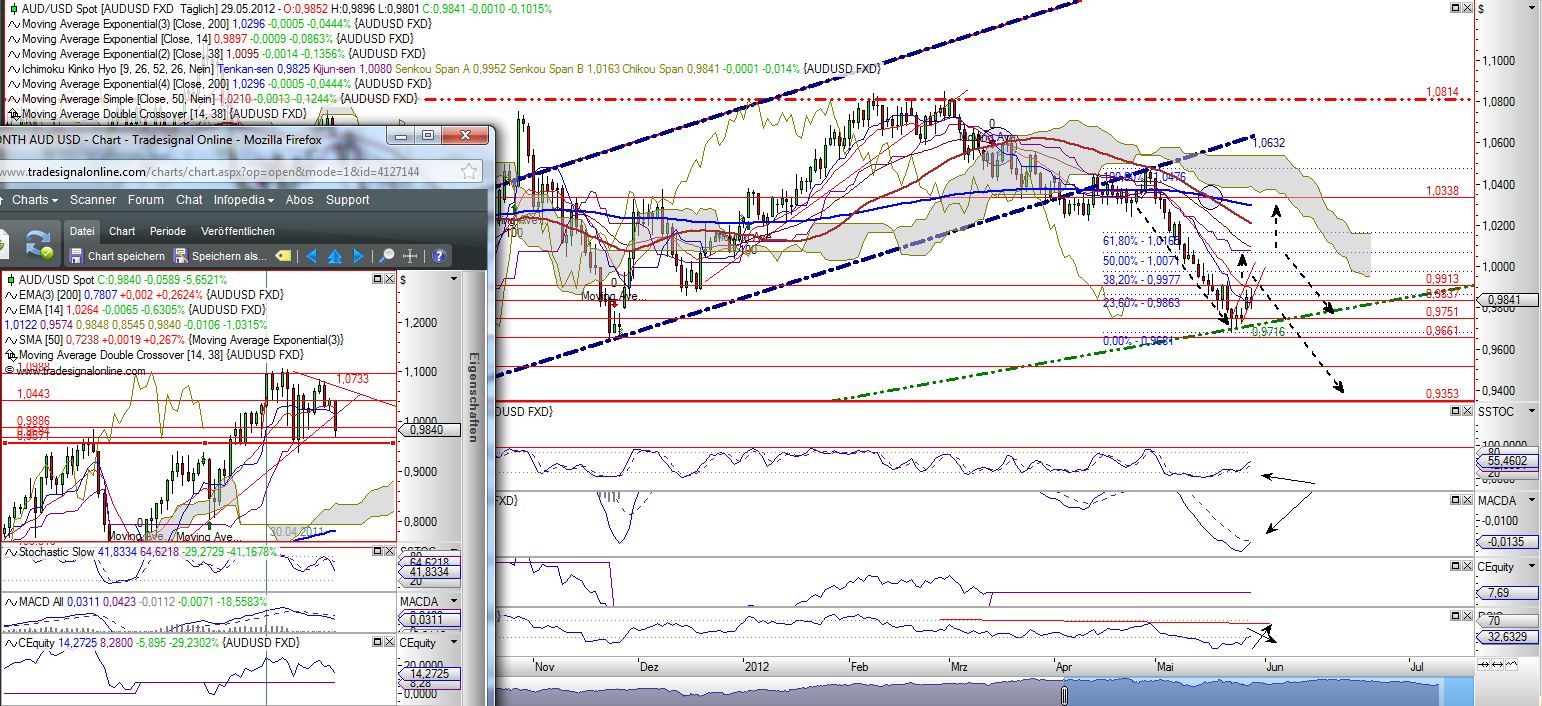1542x706 pixels.
Task: Open the MACDA axis dropdown in main chart
Action: coord(1532,500)
